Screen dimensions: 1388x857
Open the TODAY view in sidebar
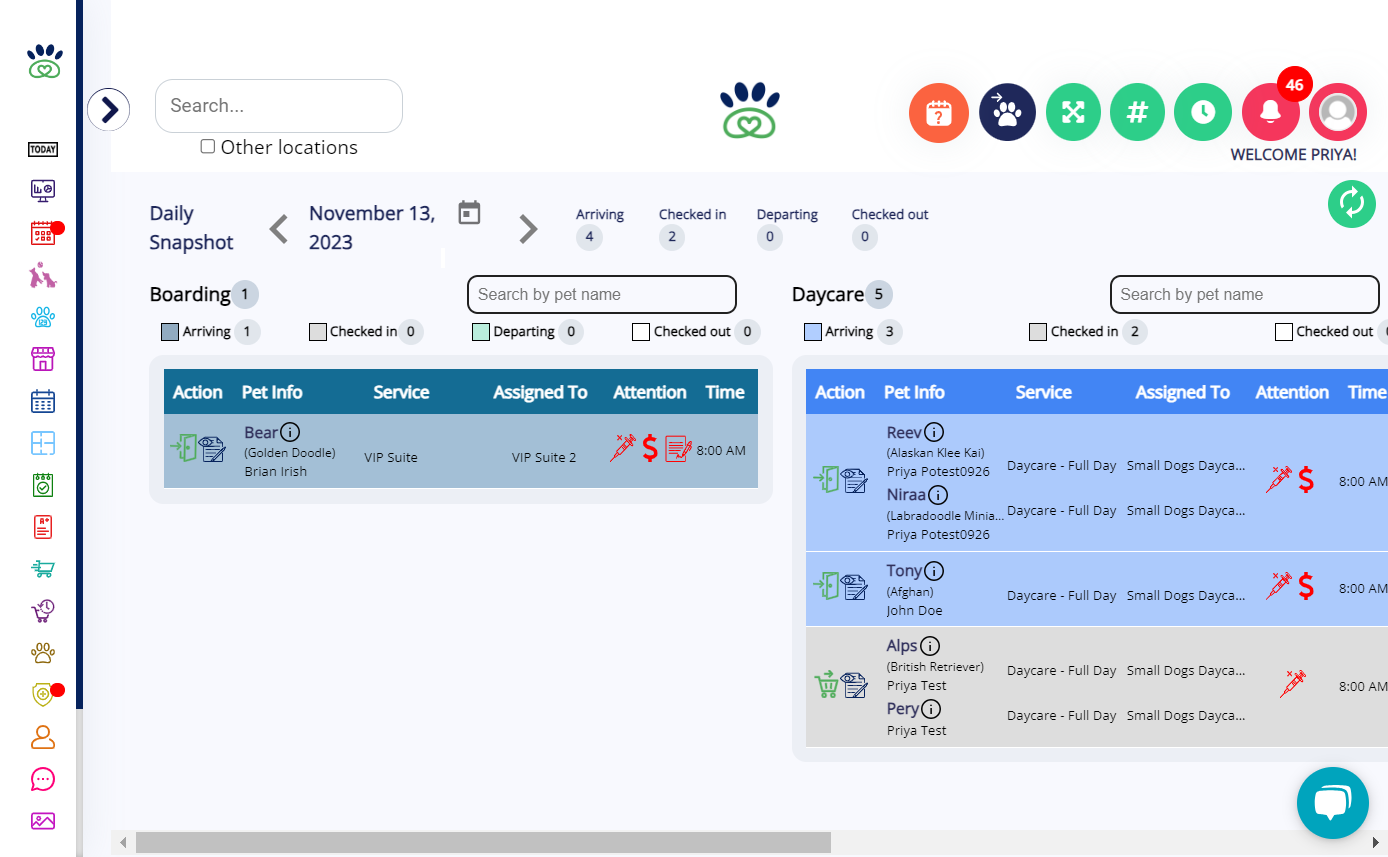point(43,150)
